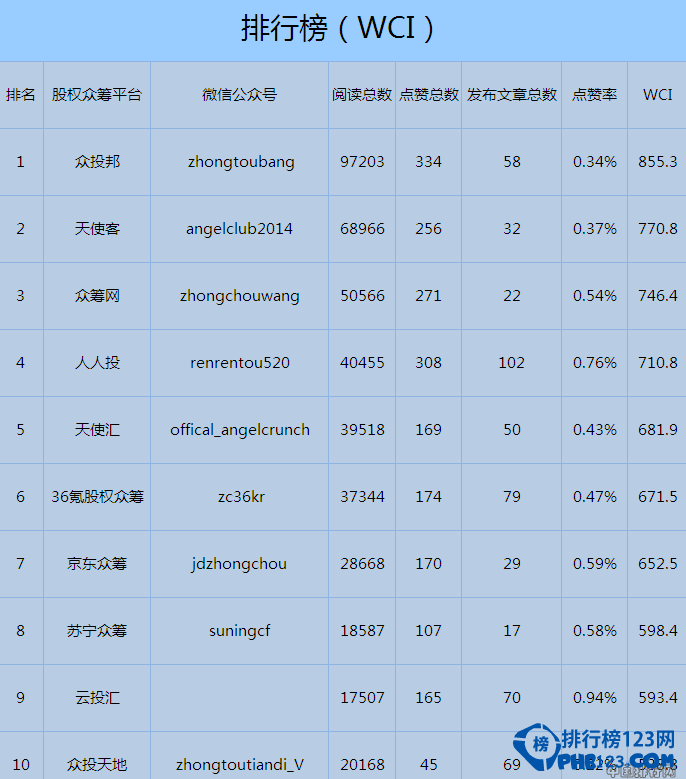The height and width of the screenshot is (779, 686).
Task: Click WCI value 770.8
Action: [x=658, y=229]
